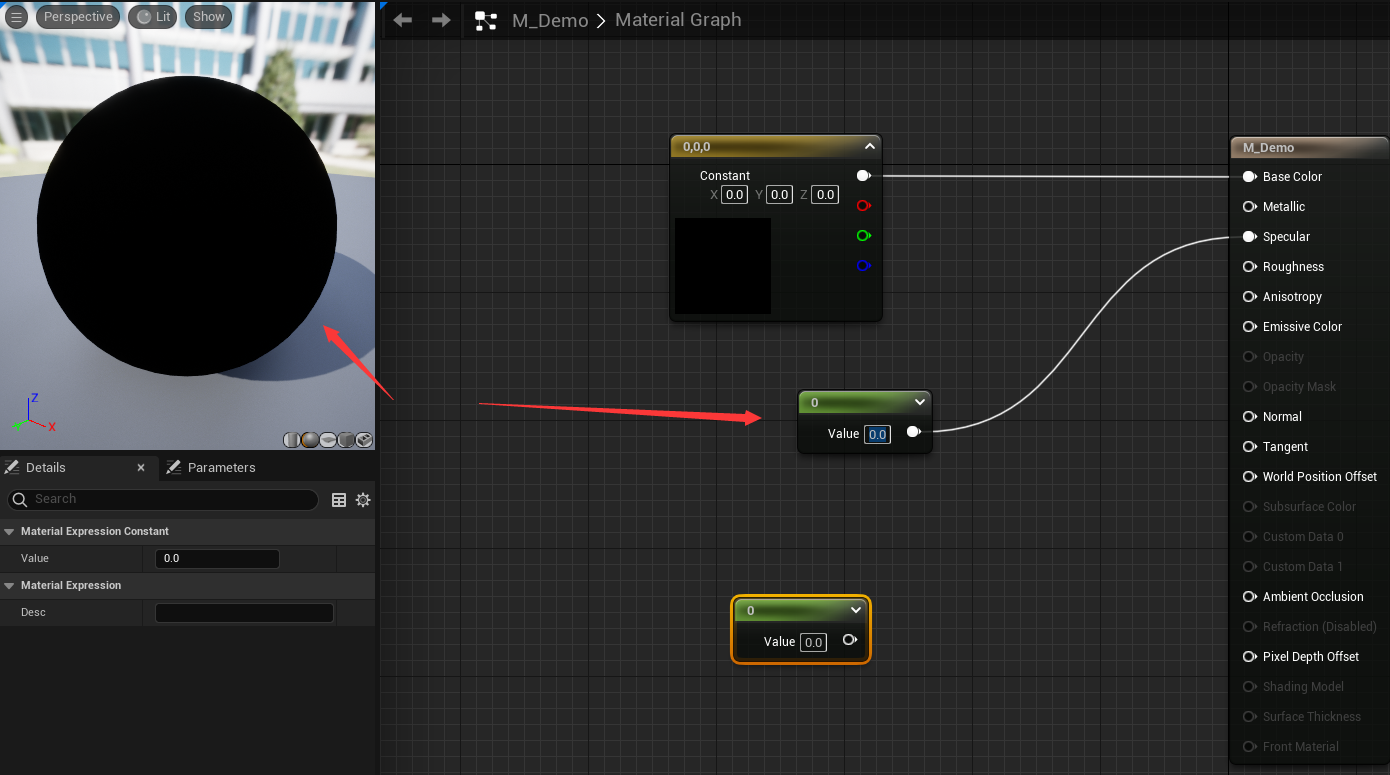The image size is (1390, 775).
Task: Click the Metallic input pin on M_Demo
Action: (1249, 207)
